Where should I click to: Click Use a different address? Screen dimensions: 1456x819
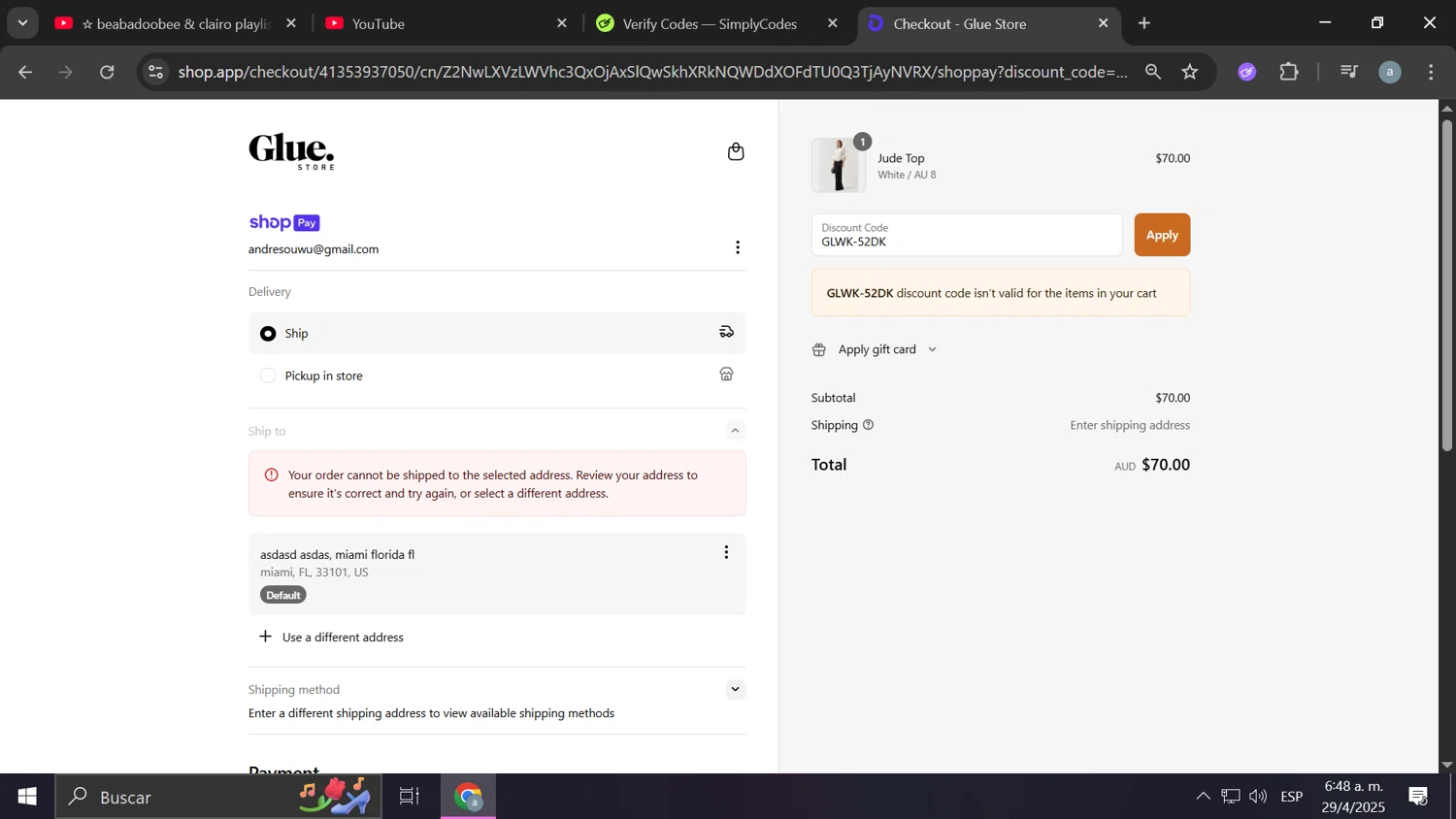[343, 638]
